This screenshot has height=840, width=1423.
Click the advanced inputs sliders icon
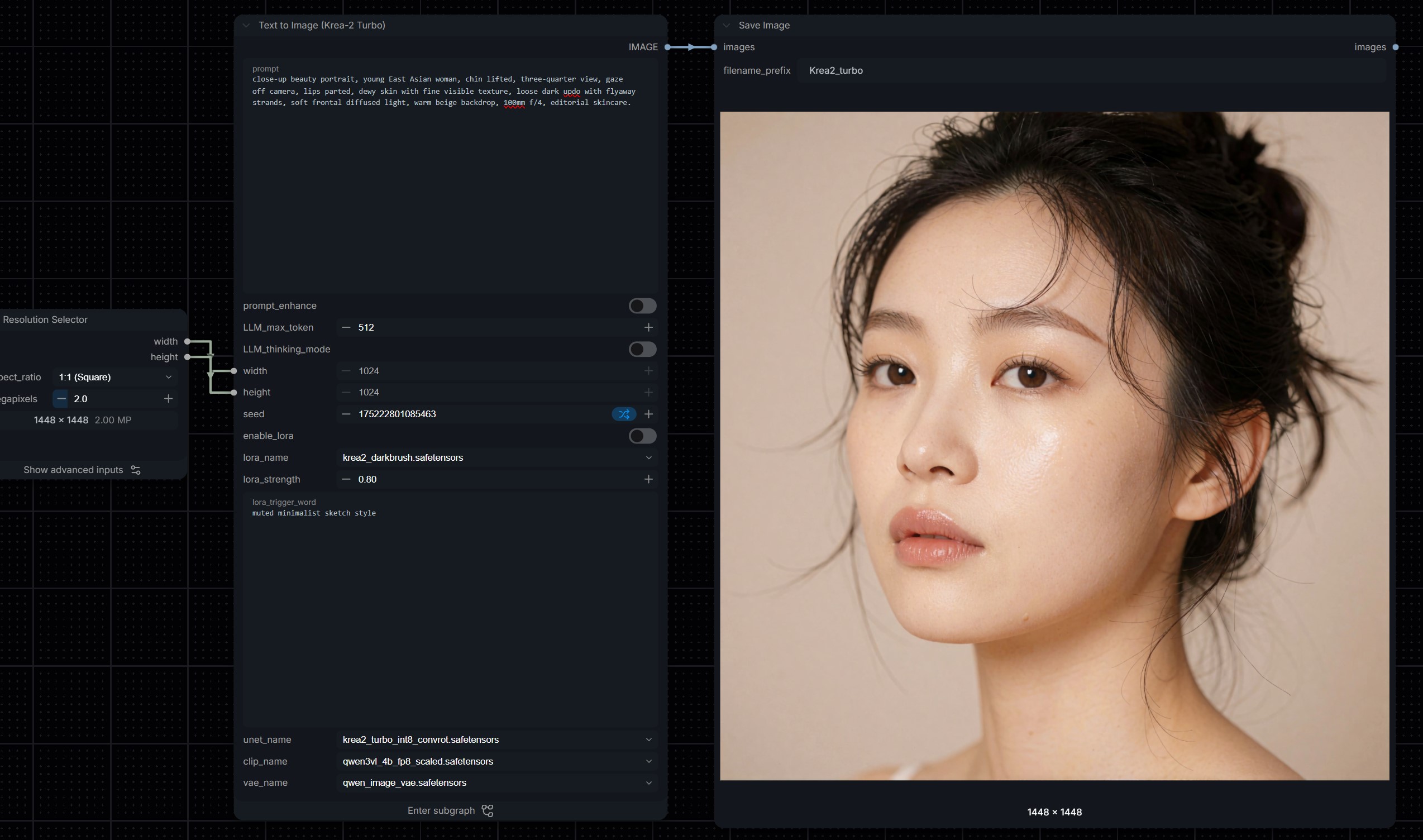coord(136,470)
